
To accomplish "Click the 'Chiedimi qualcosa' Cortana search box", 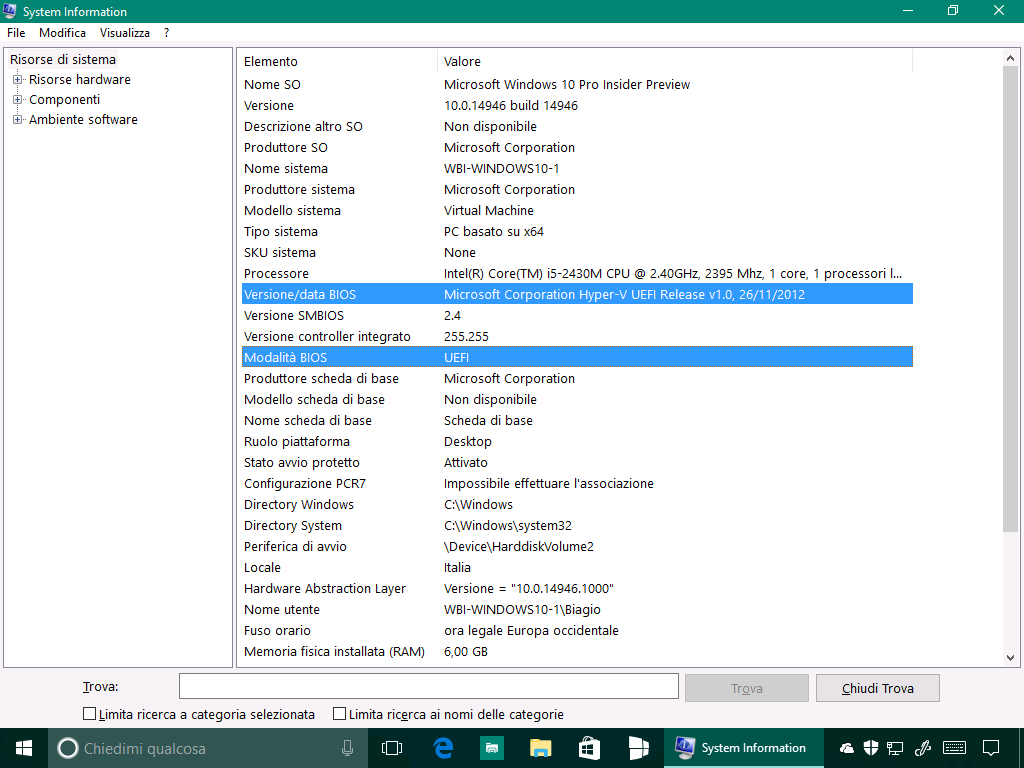I will 208,748.
